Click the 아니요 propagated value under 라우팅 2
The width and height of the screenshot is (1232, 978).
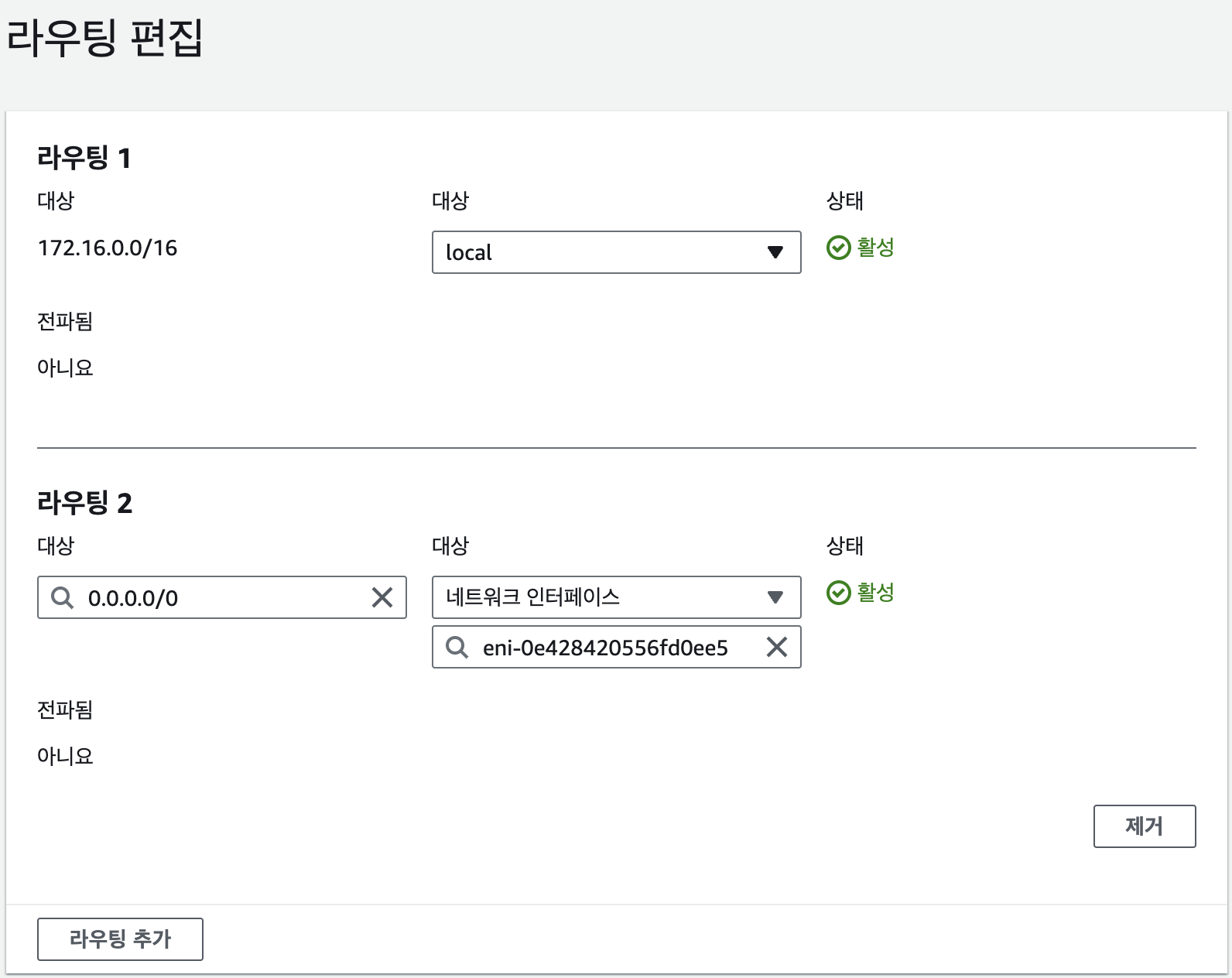[x=65, y=756]
